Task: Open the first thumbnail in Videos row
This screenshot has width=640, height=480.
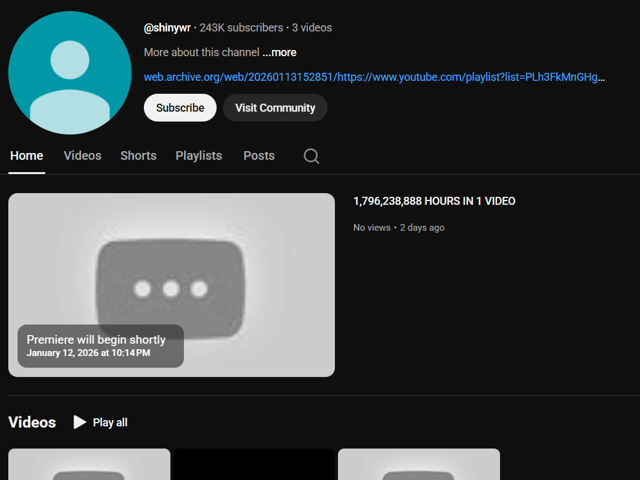Action: (x=89, y=465)
